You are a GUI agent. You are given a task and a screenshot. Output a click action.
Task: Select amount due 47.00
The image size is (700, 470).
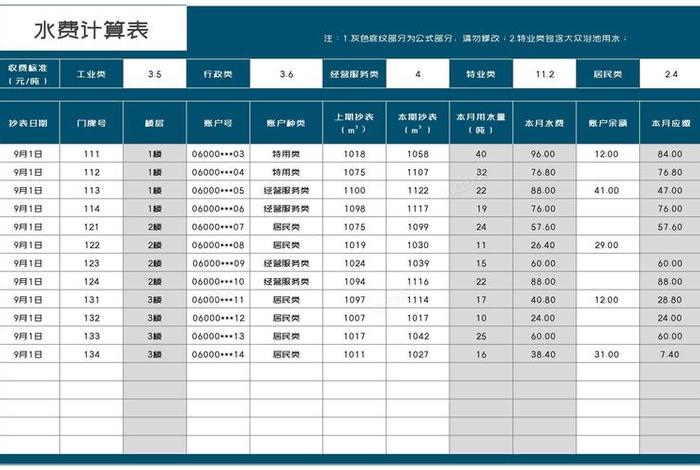point(670,190)
